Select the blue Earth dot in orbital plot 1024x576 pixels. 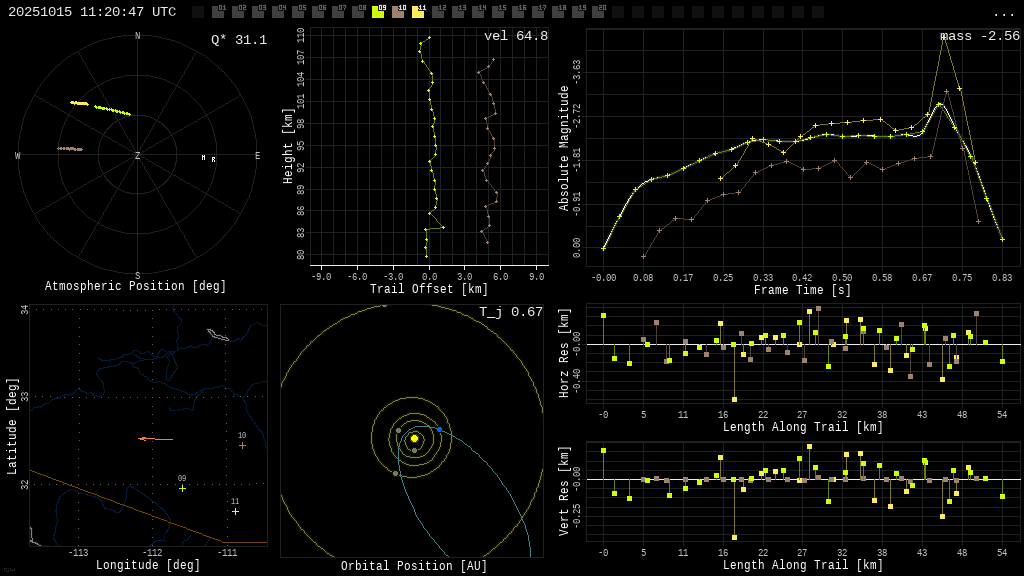(x=439, y=429)
